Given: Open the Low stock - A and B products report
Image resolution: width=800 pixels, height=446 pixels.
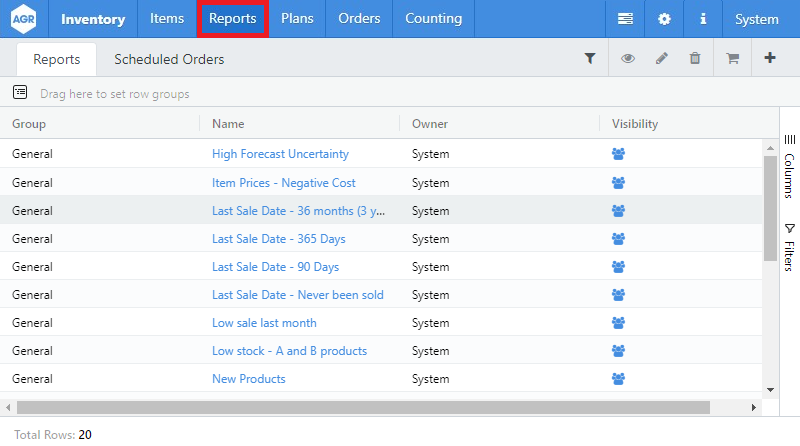Looking at the screenshot, I should (x=289, y=351).
